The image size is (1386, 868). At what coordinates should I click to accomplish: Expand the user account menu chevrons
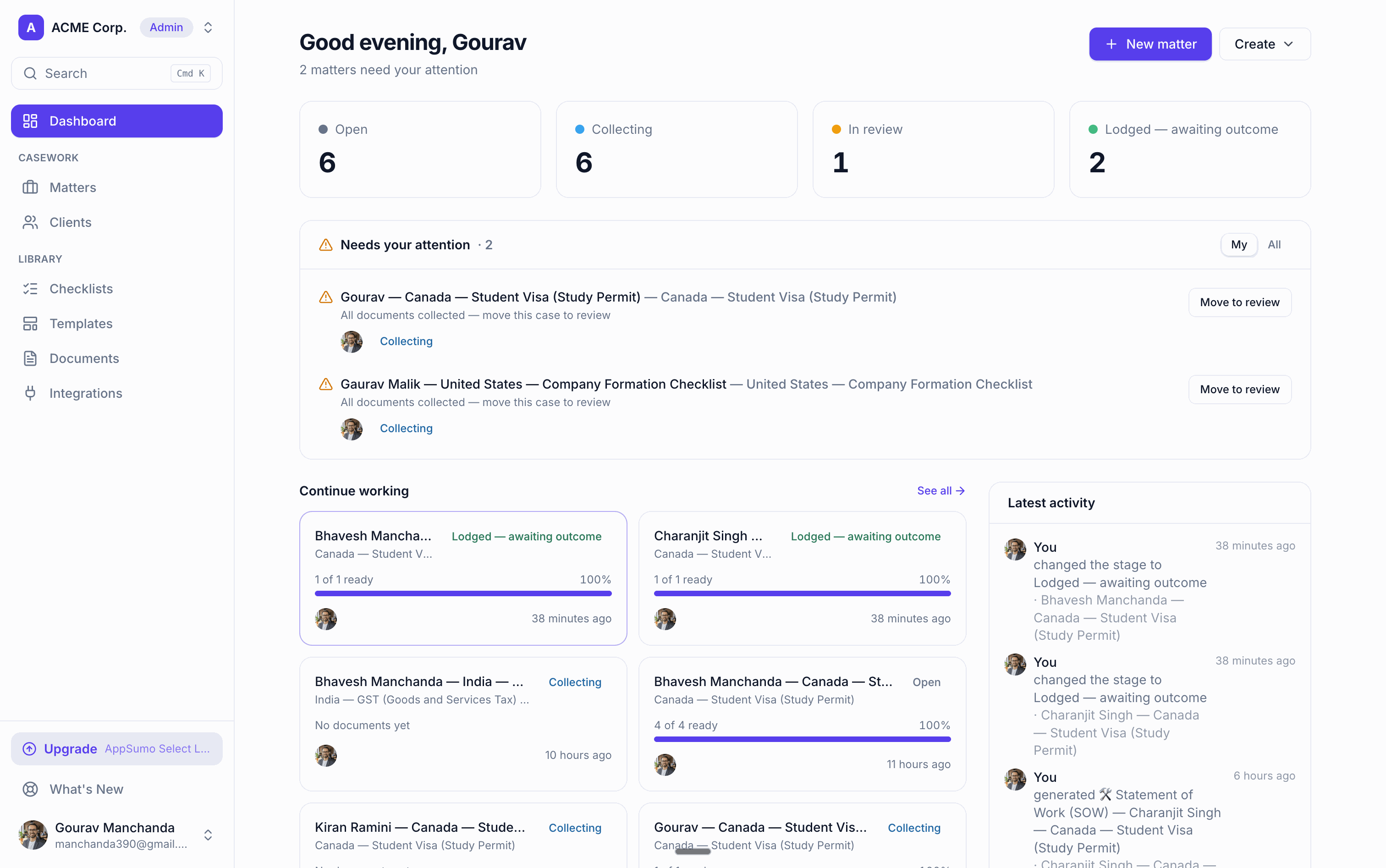click(208, 835)
